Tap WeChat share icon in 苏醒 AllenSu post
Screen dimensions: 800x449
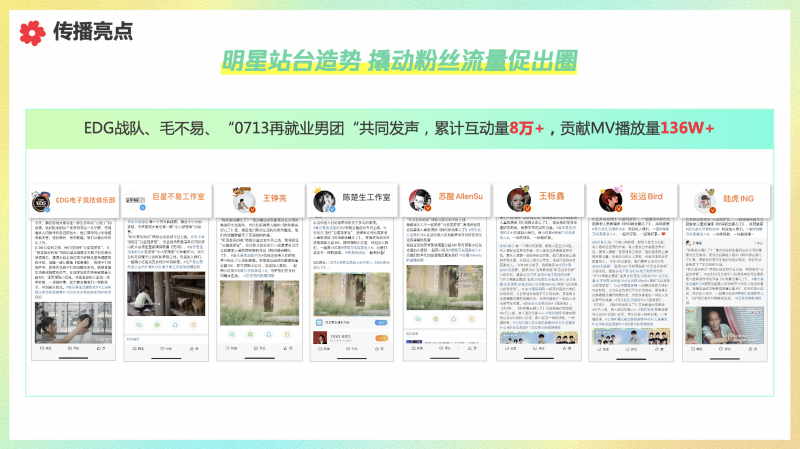point(418,319)
